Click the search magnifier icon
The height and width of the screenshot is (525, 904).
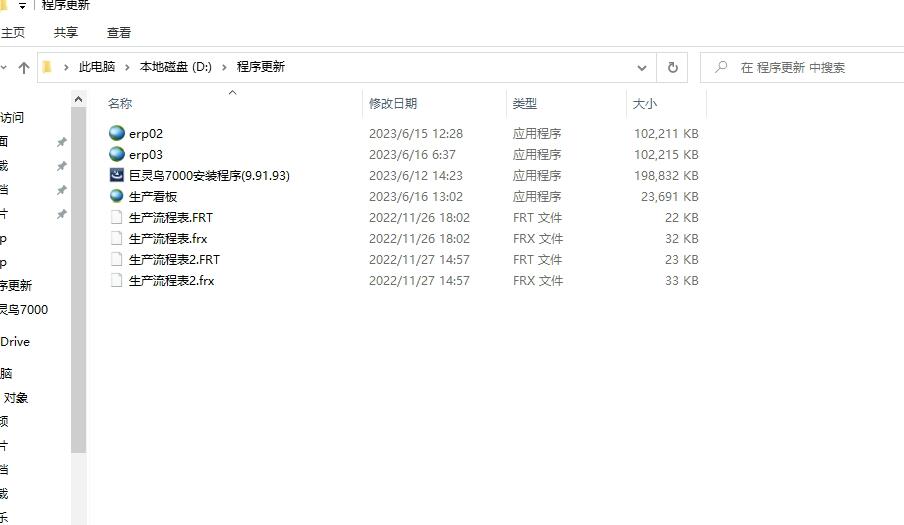[720, 67]
